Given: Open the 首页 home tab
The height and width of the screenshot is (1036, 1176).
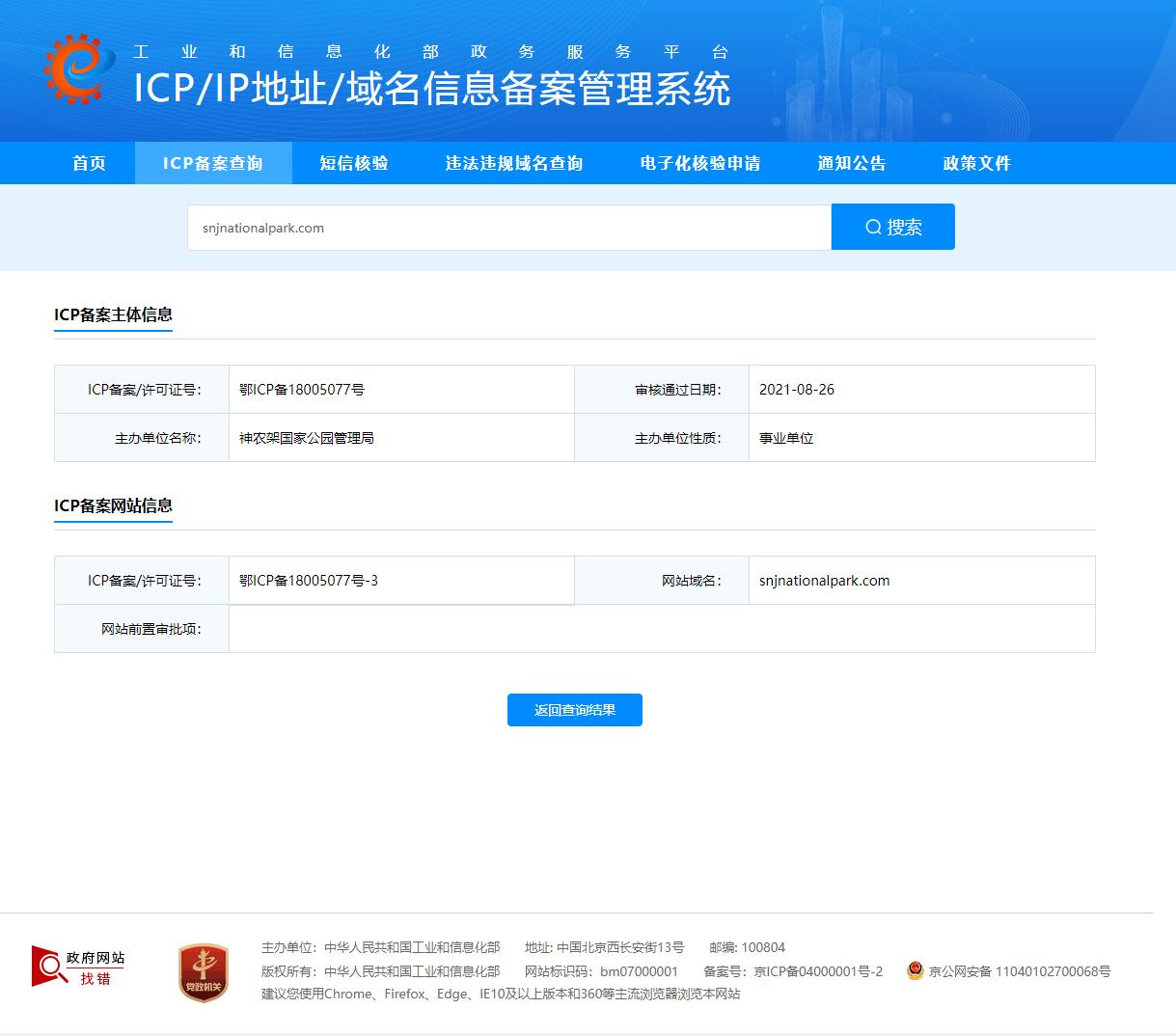Looking at the screenshot, I should [89, 163].
